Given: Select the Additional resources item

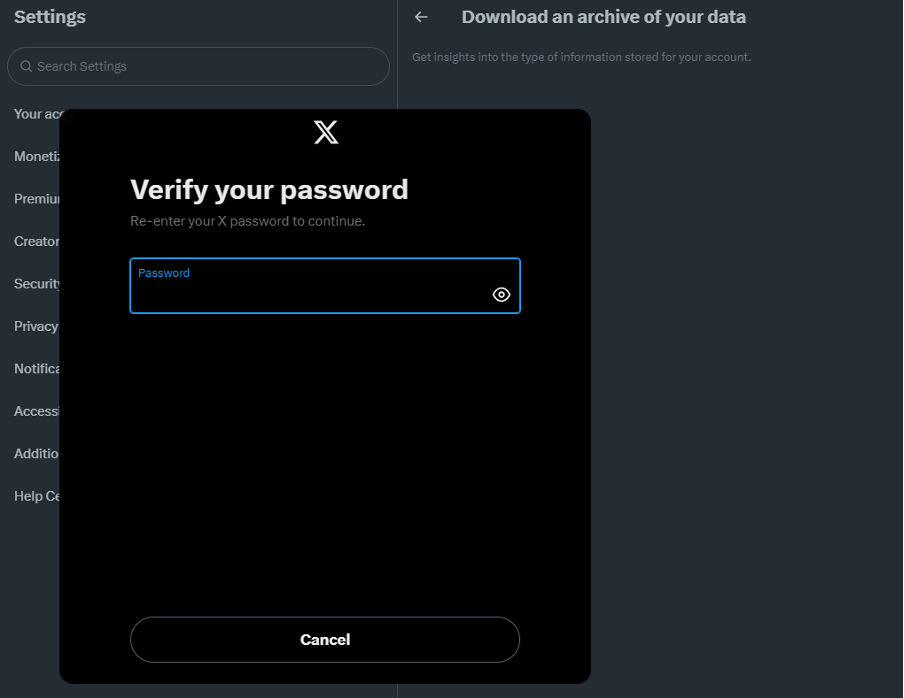Looking at the screenshot, I should click(x=37, y=453).
